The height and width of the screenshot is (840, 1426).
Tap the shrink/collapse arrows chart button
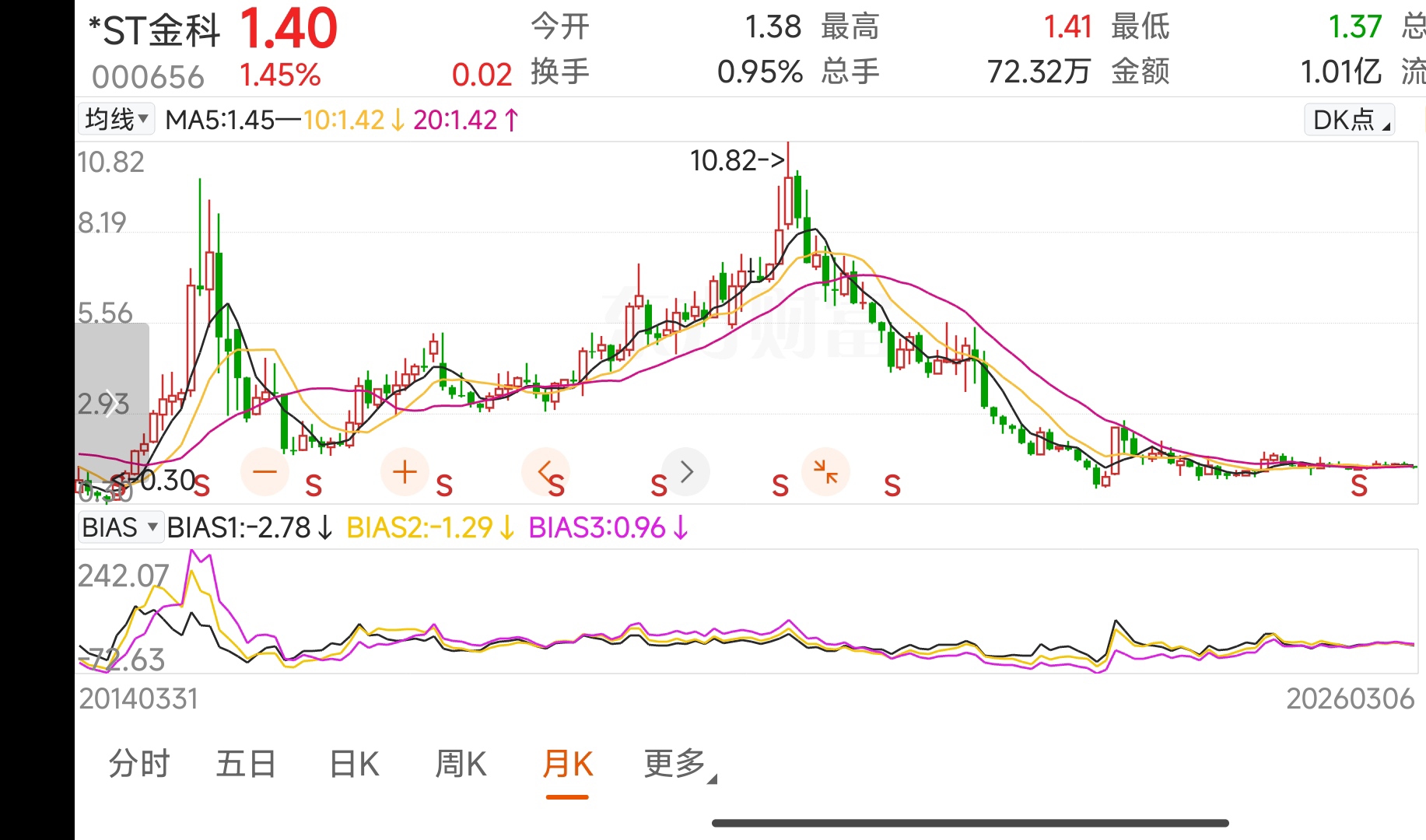pyautogui.click(x=825, y=471)
